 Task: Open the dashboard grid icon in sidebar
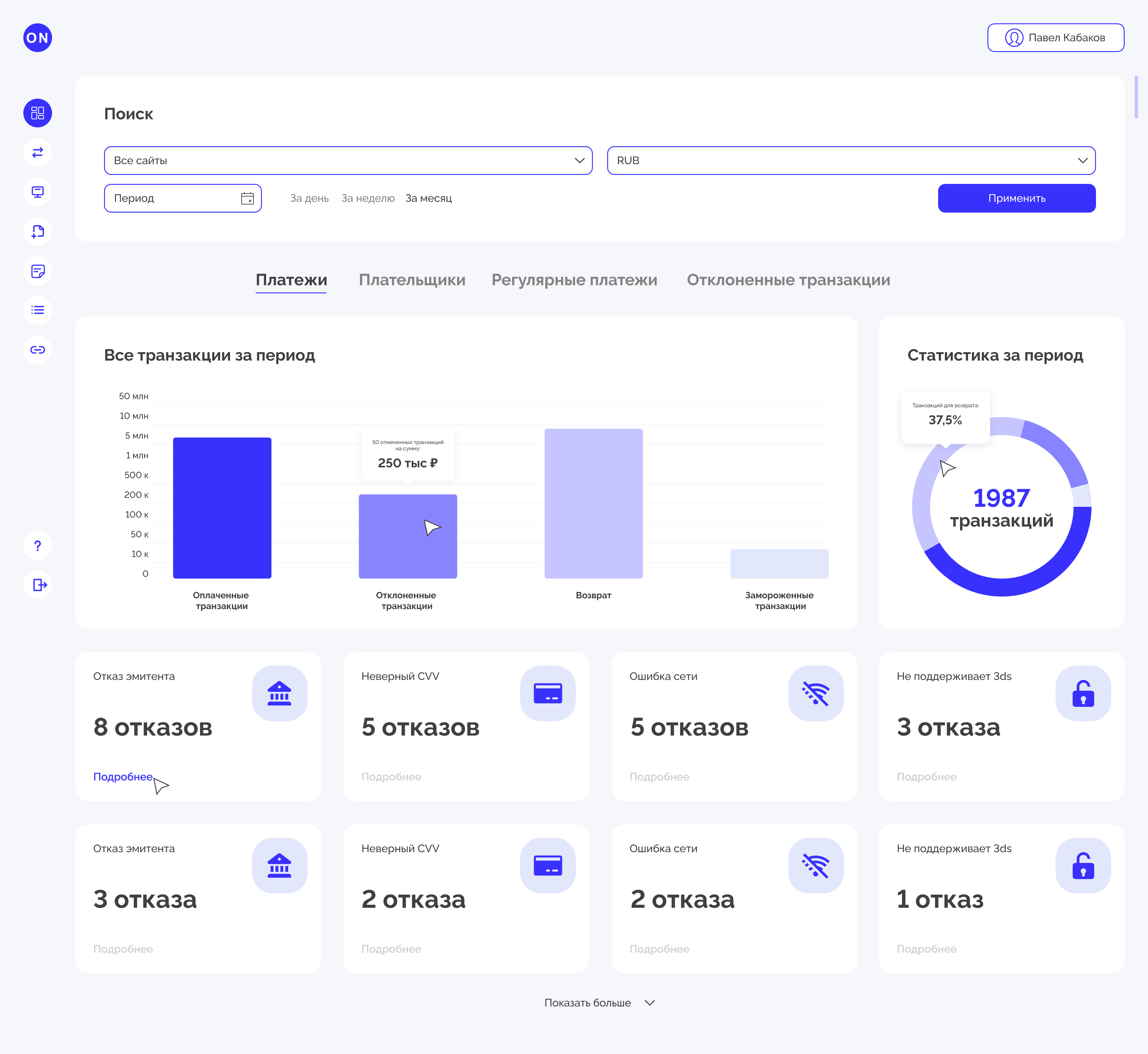tap(38, 113)
